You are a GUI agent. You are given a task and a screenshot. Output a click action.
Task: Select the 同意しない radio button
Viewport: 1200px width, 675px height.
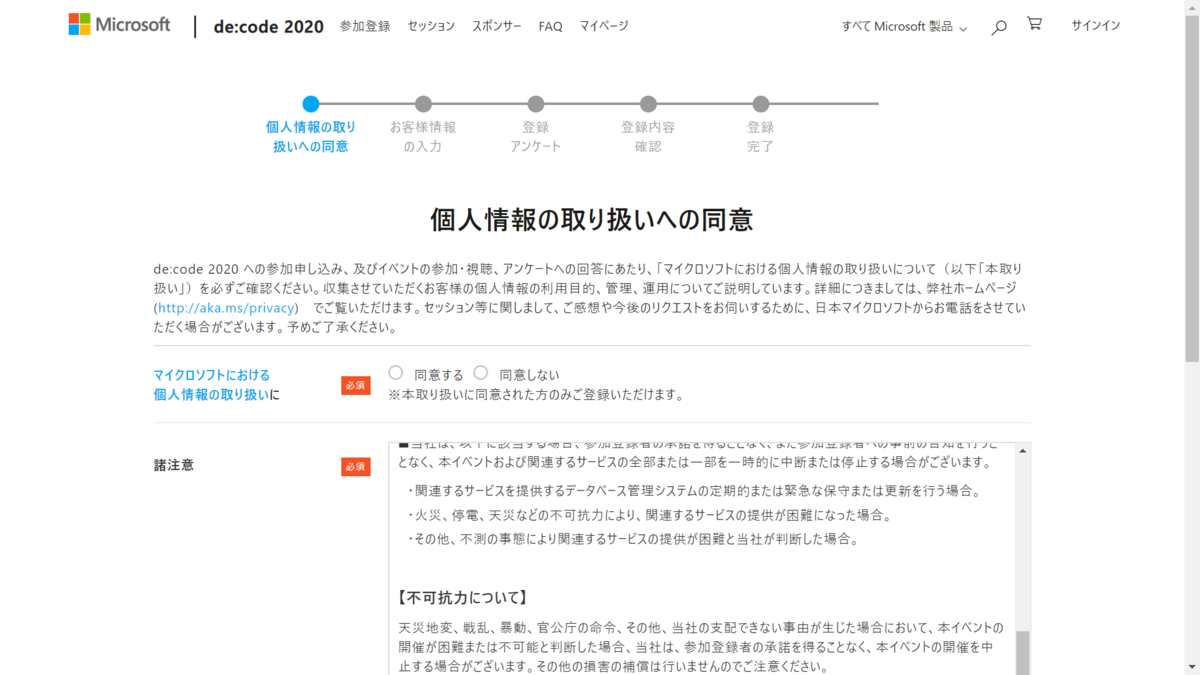[481, 373]
